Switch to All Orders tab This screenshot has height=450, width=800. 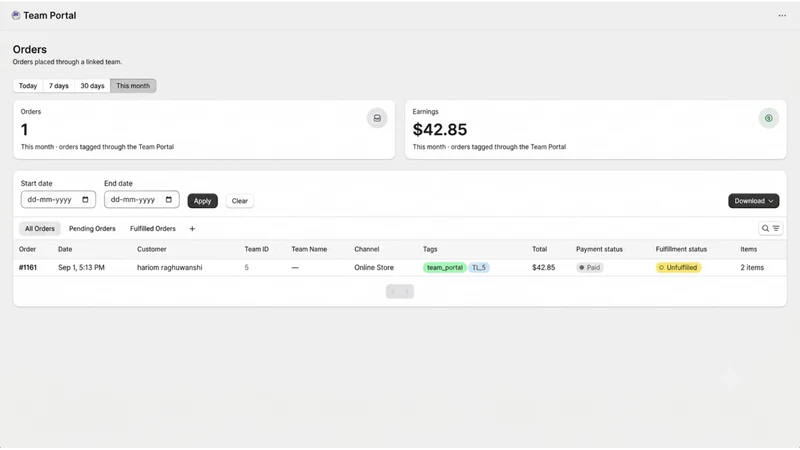click(x=40, y=229)
